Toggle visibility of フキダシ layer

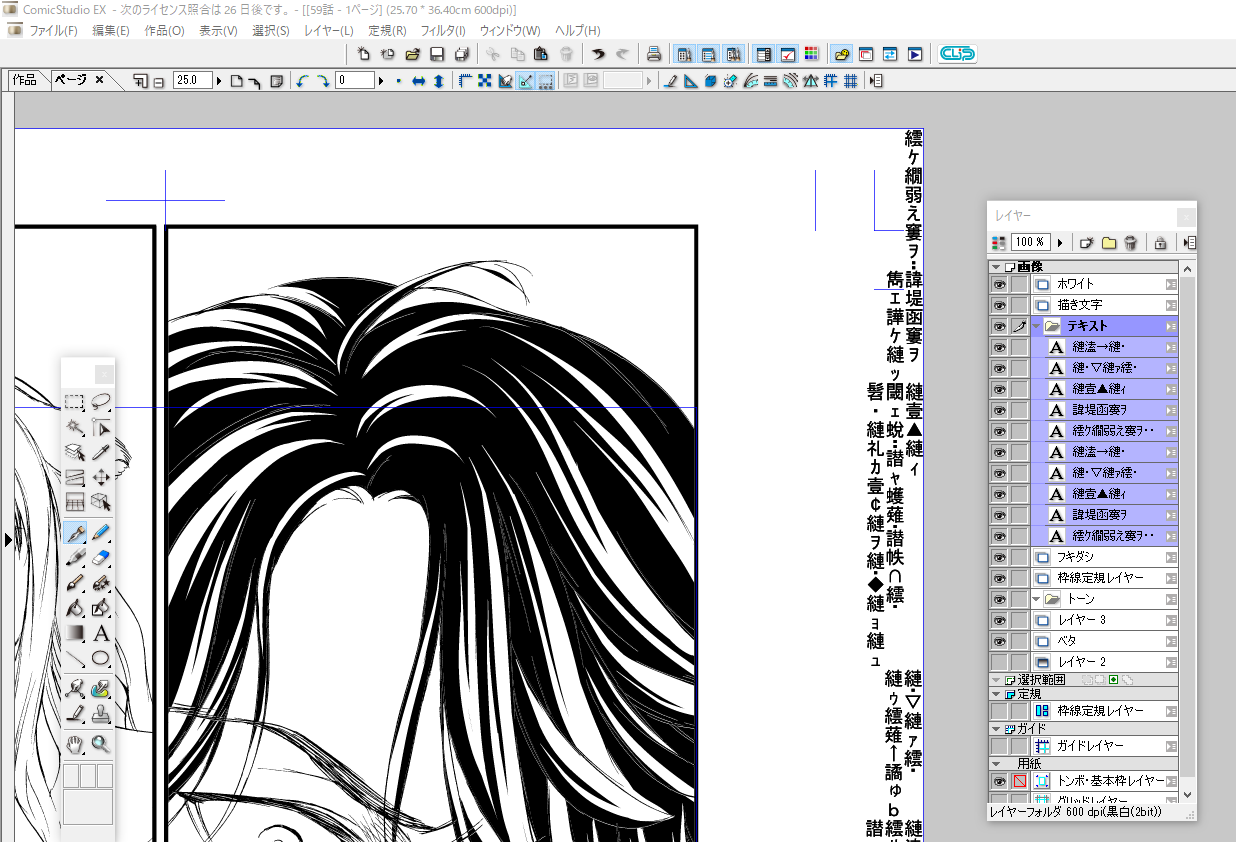998,557
